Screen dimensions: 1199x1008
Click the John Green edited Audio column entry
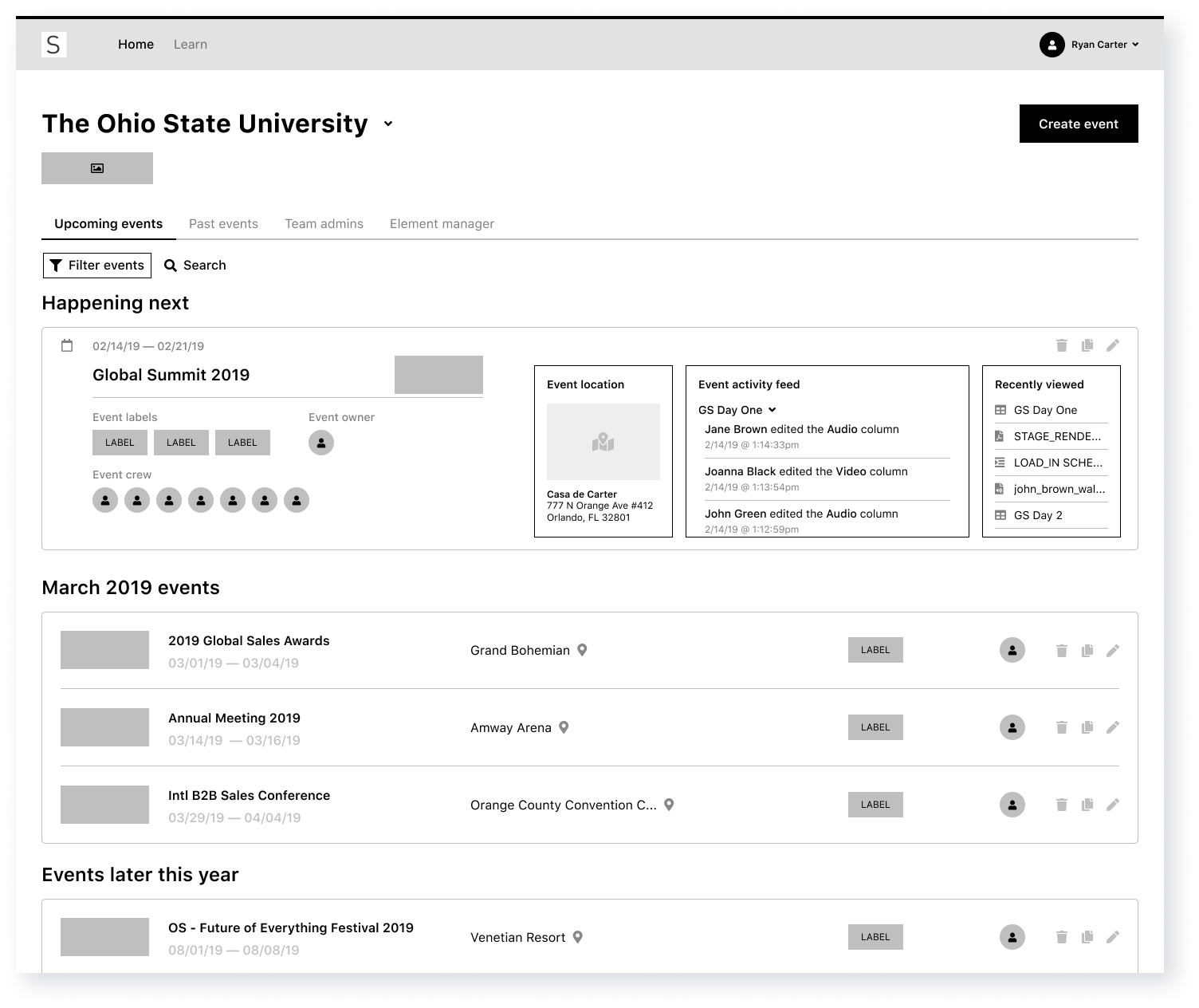[827, 521]
